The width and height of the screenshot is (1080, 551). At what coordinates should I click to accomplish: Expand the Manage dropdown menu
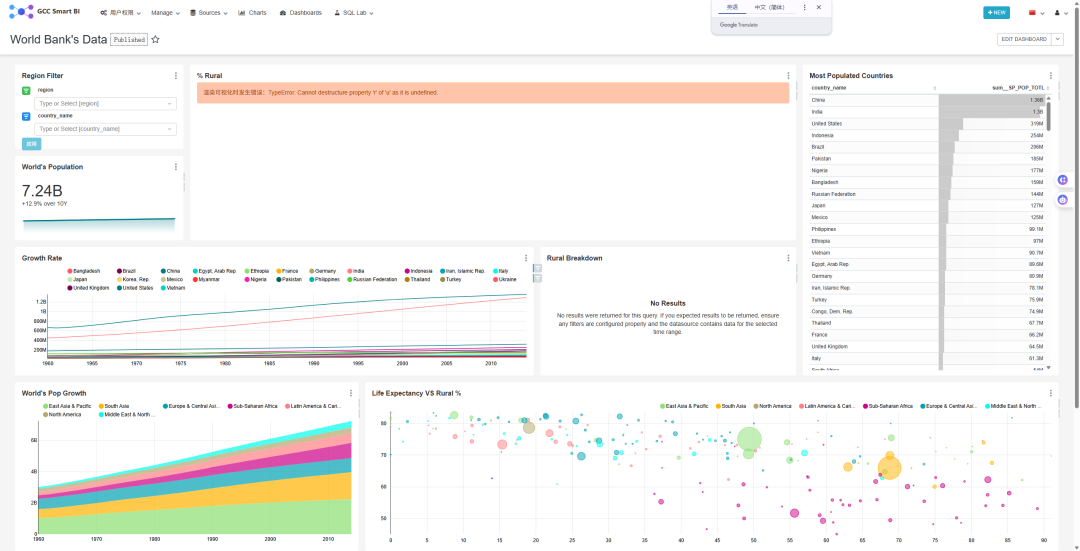[x=165, y=12]
